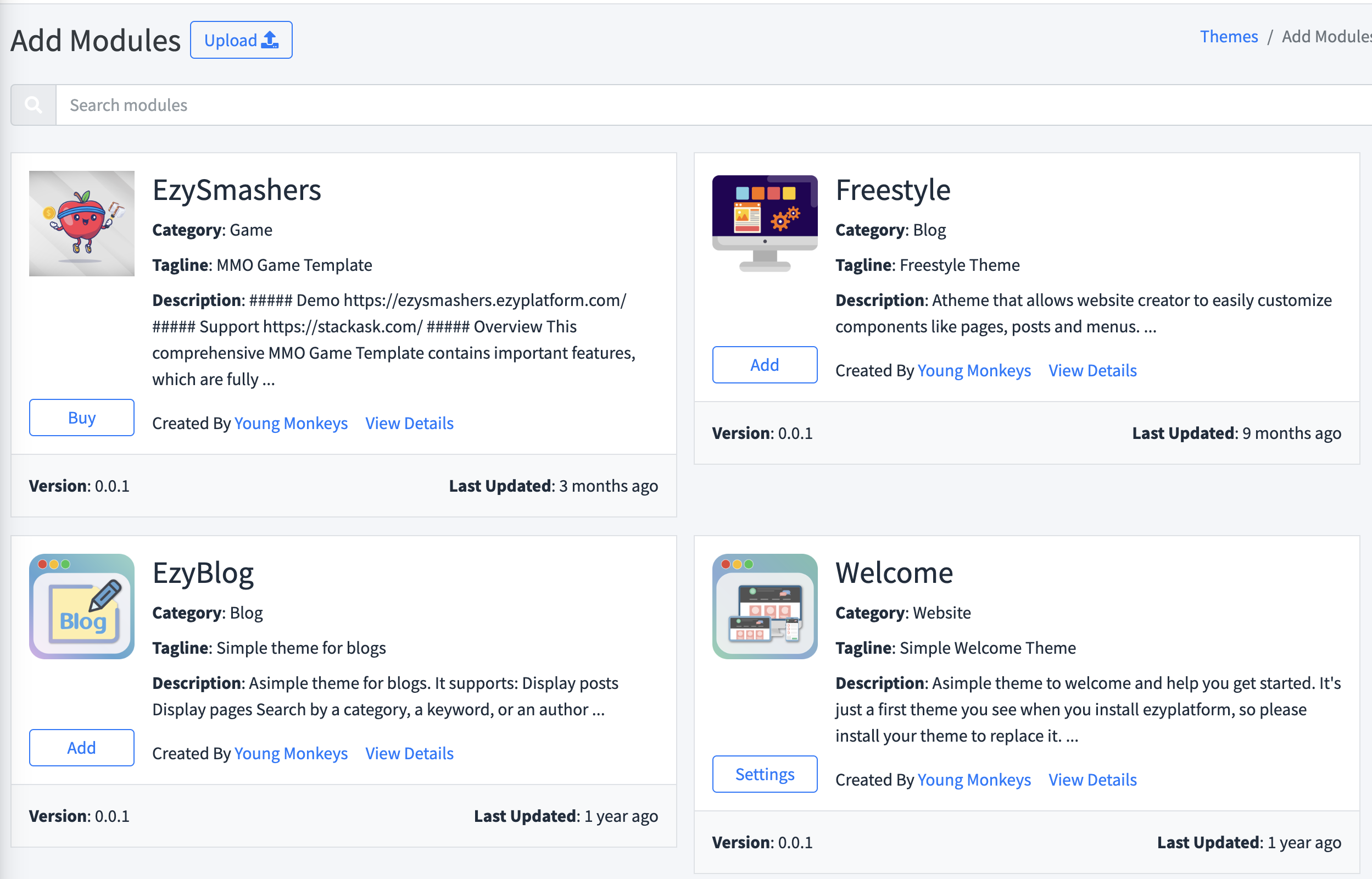Click the Upload button with arrow icon
The width and height of the screenshot is (1372, 879).
tap(241, 40)
